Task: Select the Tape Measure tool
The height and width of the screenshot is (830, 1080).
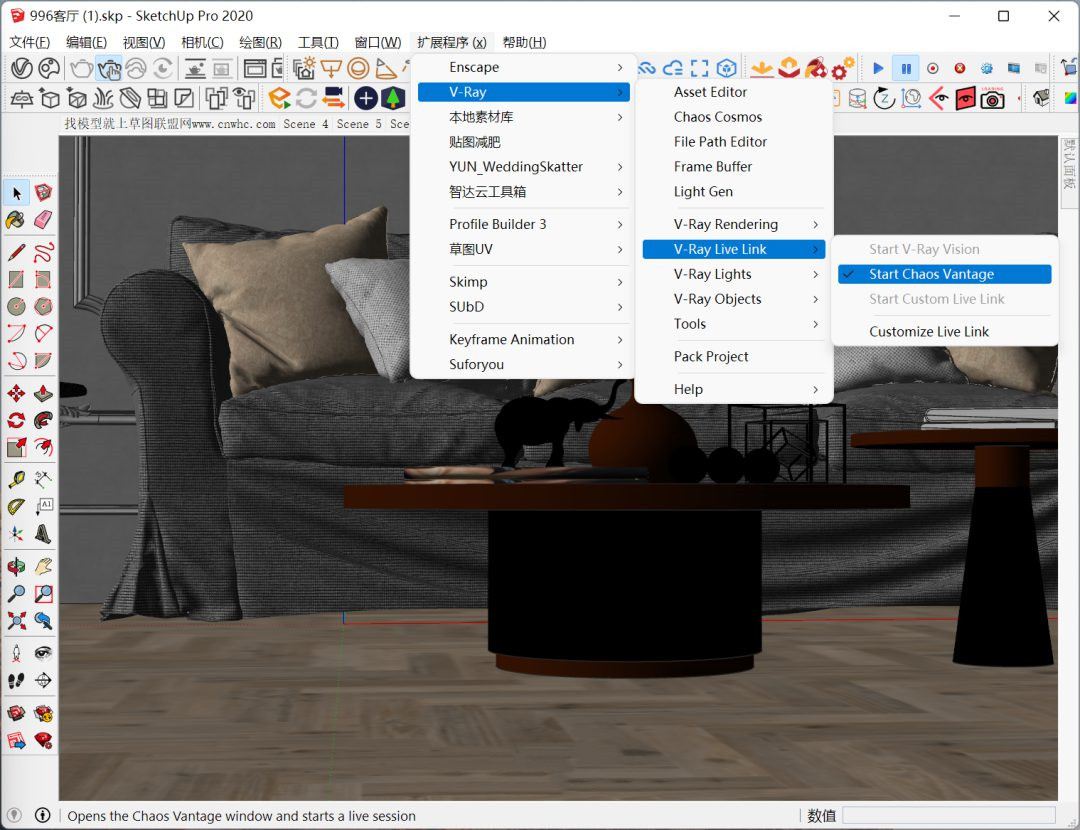Action: 16,479
